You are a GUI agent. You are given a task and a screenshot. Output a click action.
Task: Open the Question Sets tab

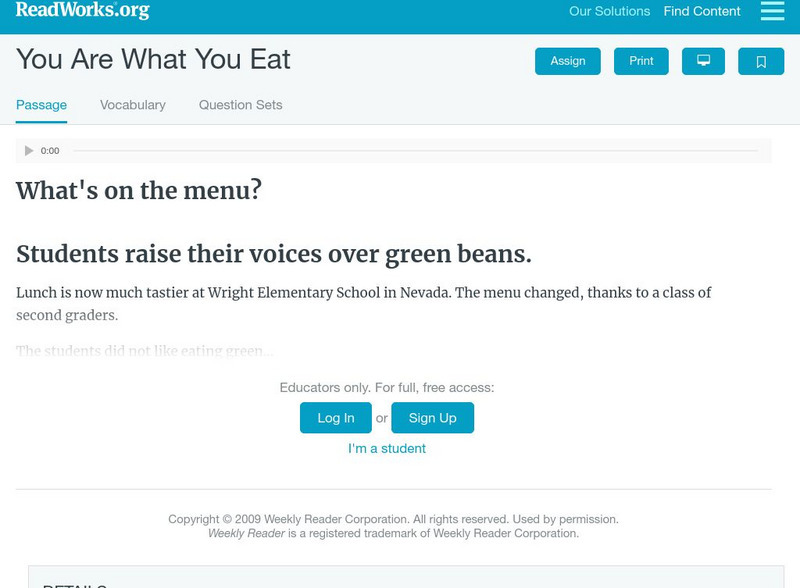pos(240,105)
